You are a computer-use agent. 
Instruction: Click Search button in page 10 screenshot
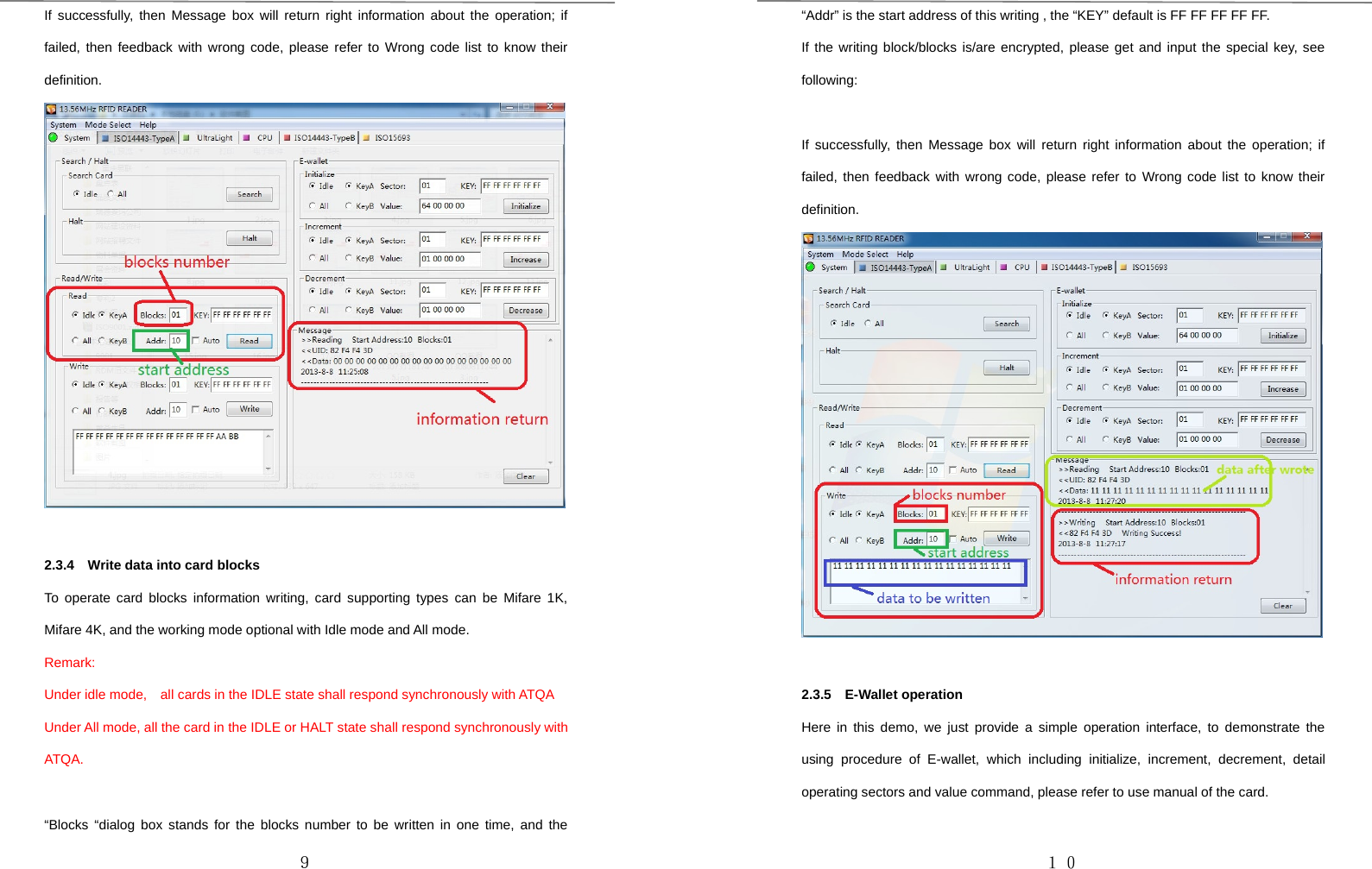[1007, 324]
